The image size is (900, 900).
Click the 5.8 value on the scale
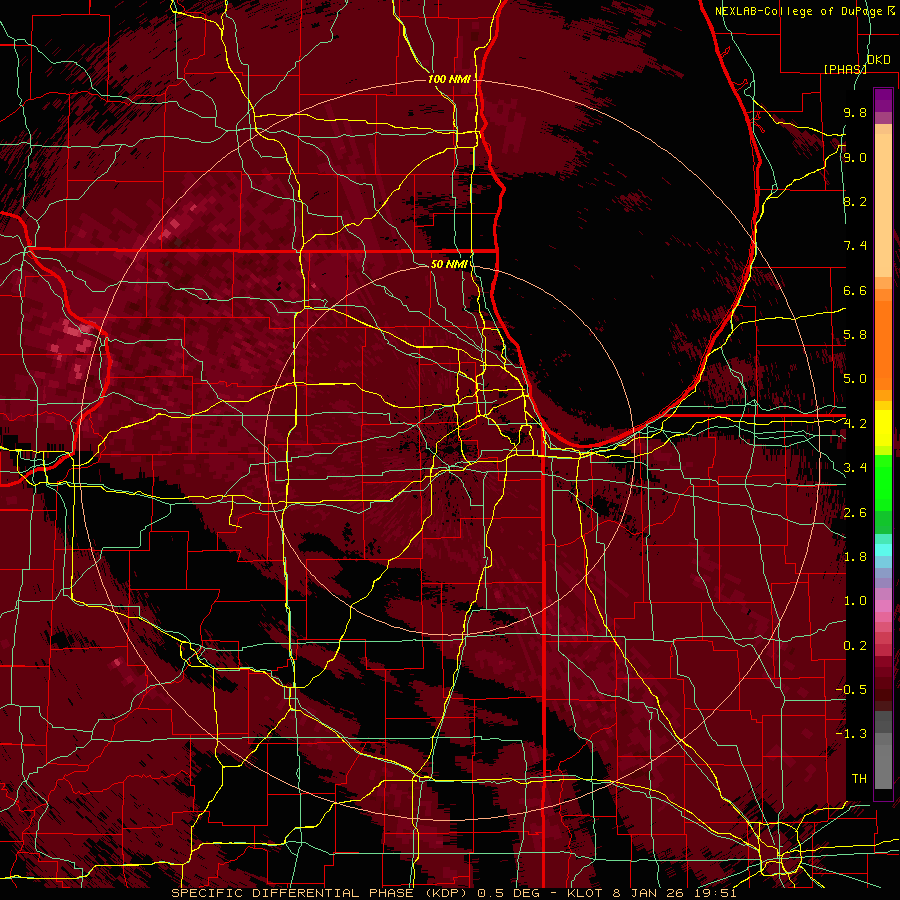click(x=855, y=335)
